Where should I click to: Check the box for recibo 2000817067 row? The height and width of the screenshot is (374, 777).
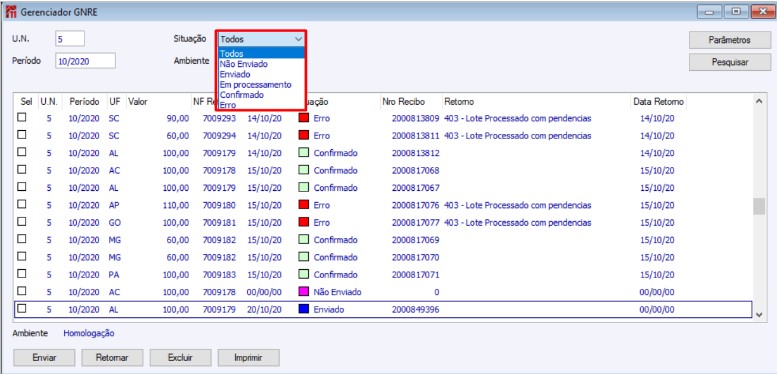22,187
